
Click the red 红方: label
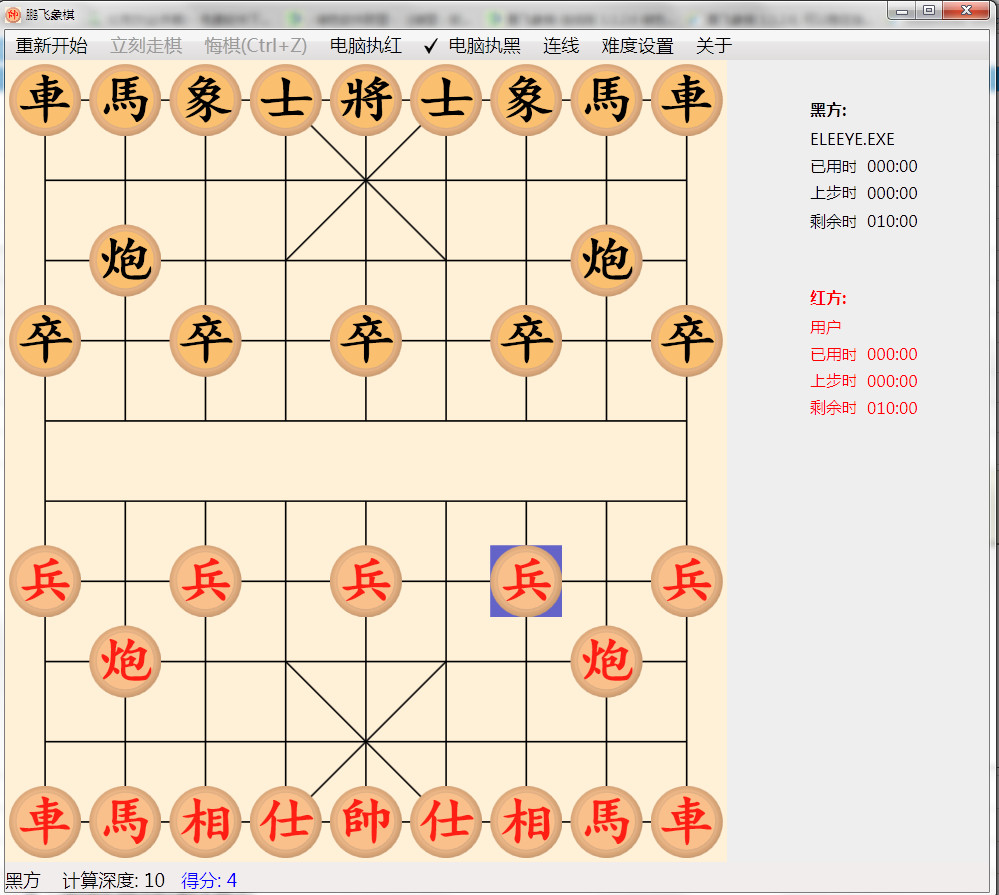click(x=828, y=297)
